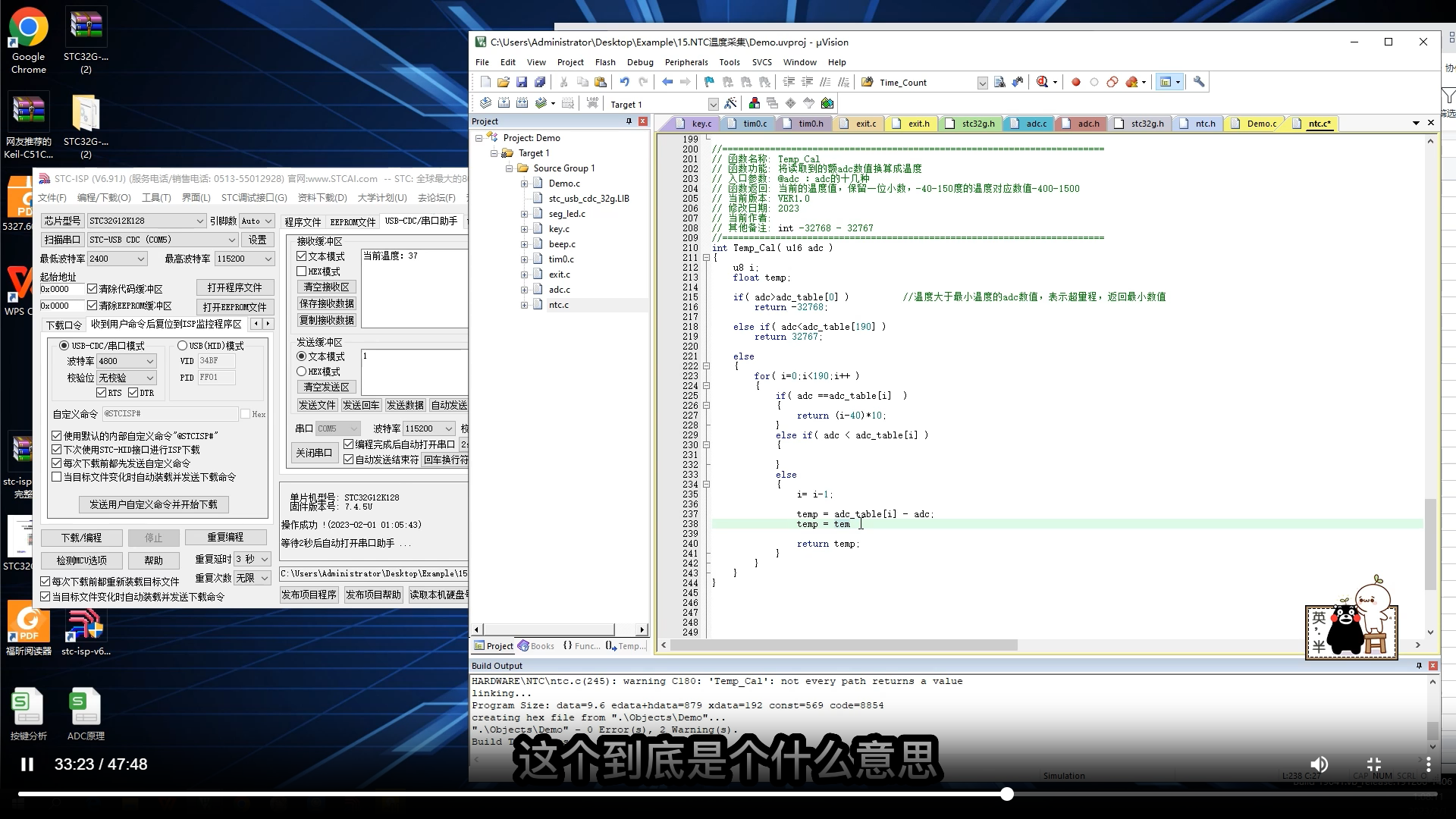Image resolution: width=1456 pixels, height=819 pixels.
Task: Open the 最低波特率 2400 dropdown
Action: (117, 259)
